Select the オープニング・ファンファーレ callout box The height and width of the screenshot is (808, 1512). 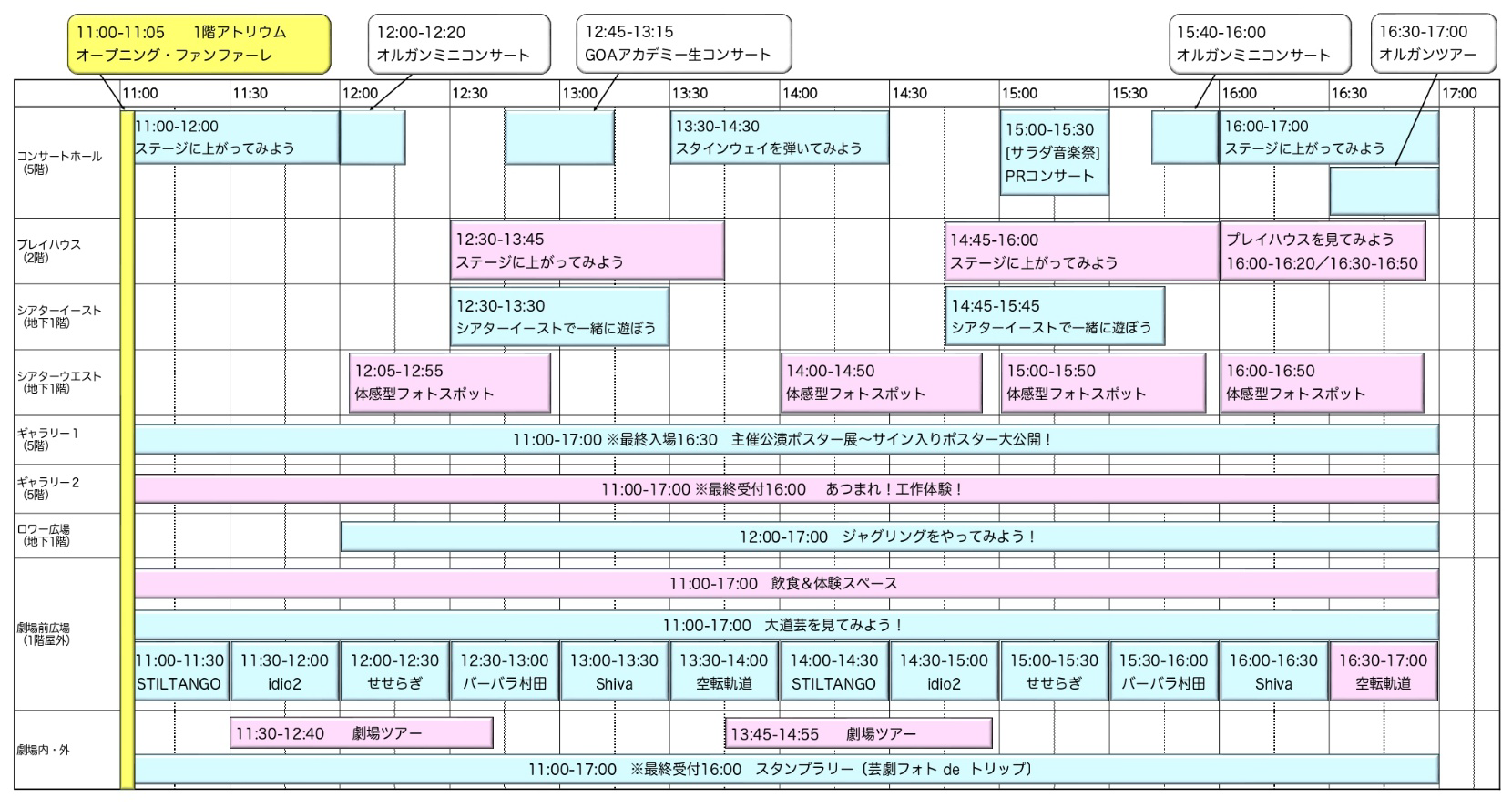(199, 44)
